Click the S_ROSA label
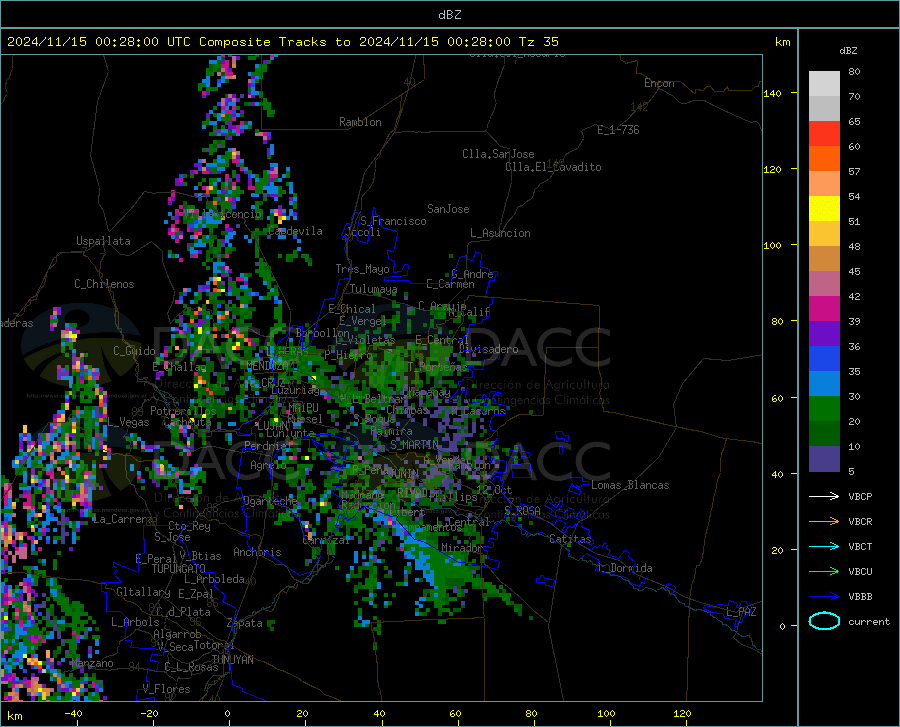Viewport: 900px width, 727px height. click(522, 510)
